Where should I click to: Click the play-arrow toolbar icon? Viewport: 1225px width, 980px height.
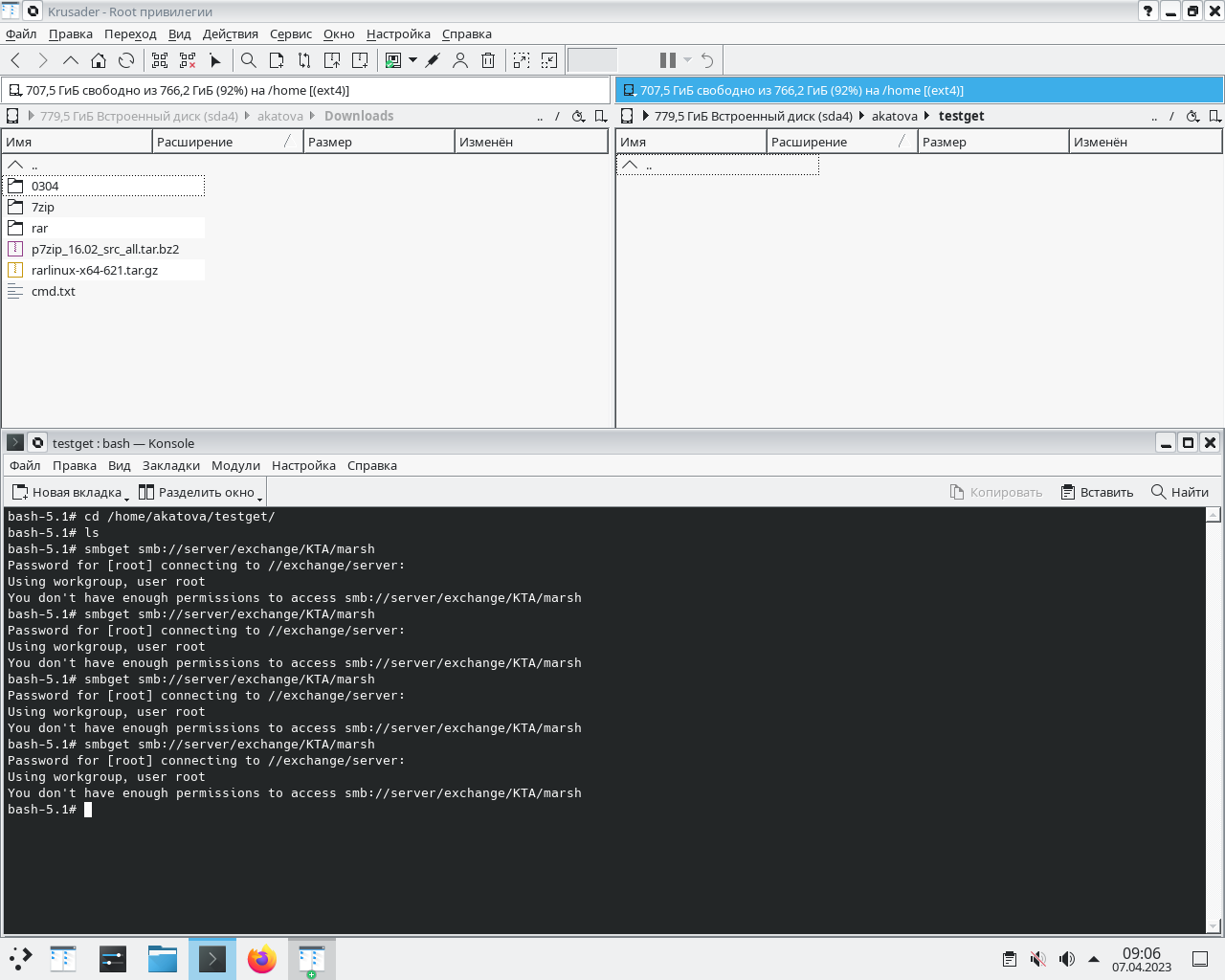point(215,60)
